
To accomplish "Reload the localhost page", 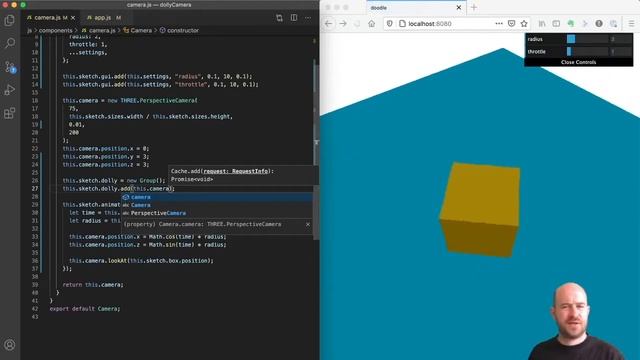I will coord(357,24).
